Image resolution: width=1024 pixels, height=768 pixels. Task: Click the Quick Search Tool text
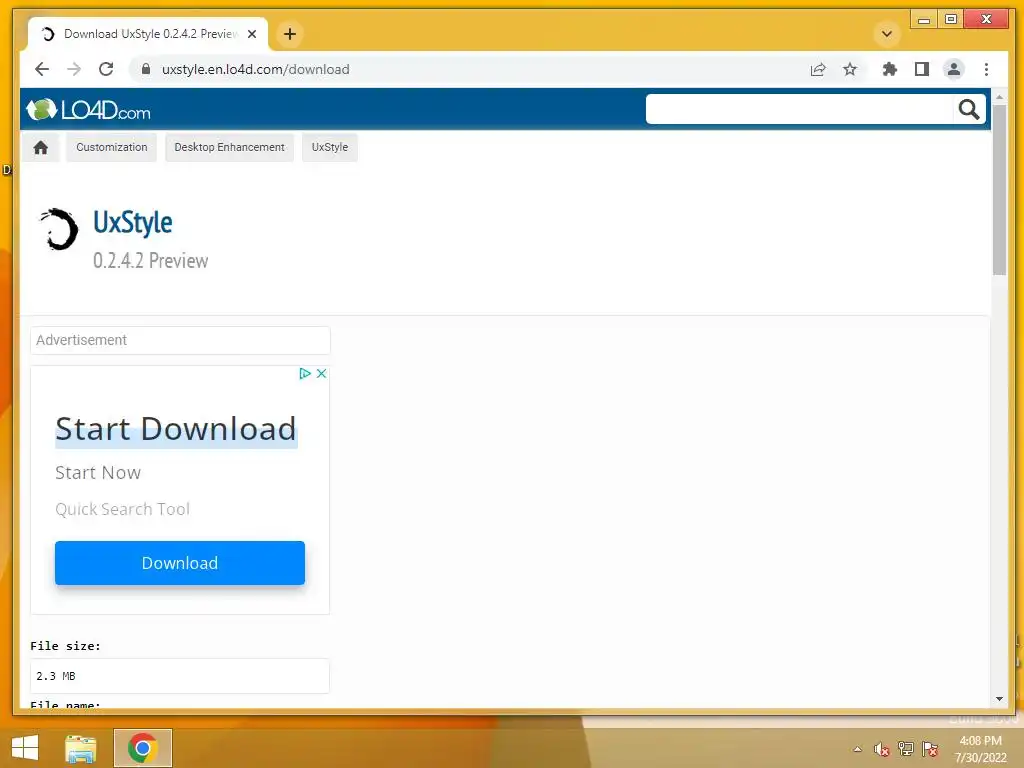(x=122, y=509)
